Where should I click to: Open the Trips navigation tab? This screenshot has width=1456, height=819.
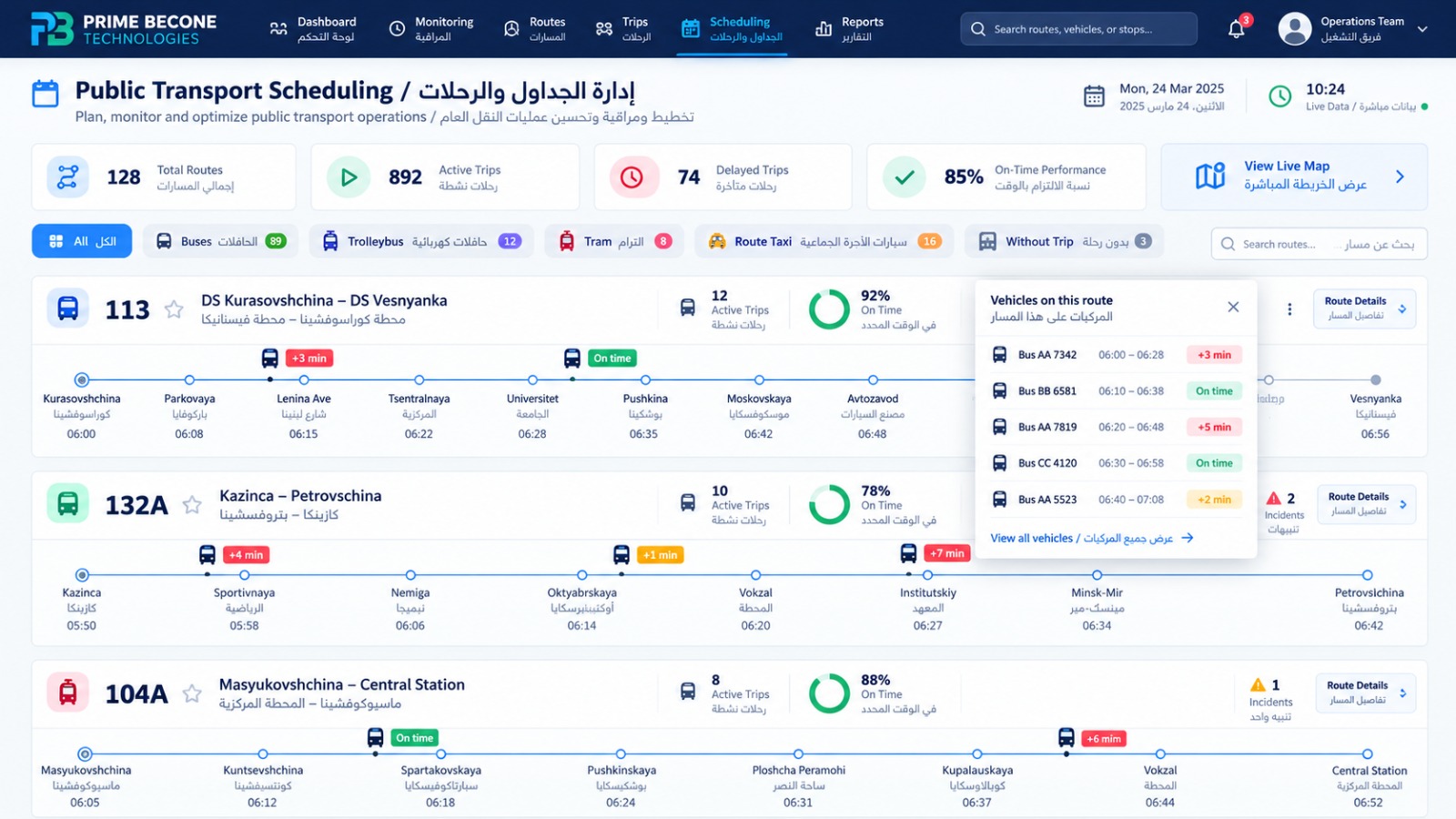[623, 29]
